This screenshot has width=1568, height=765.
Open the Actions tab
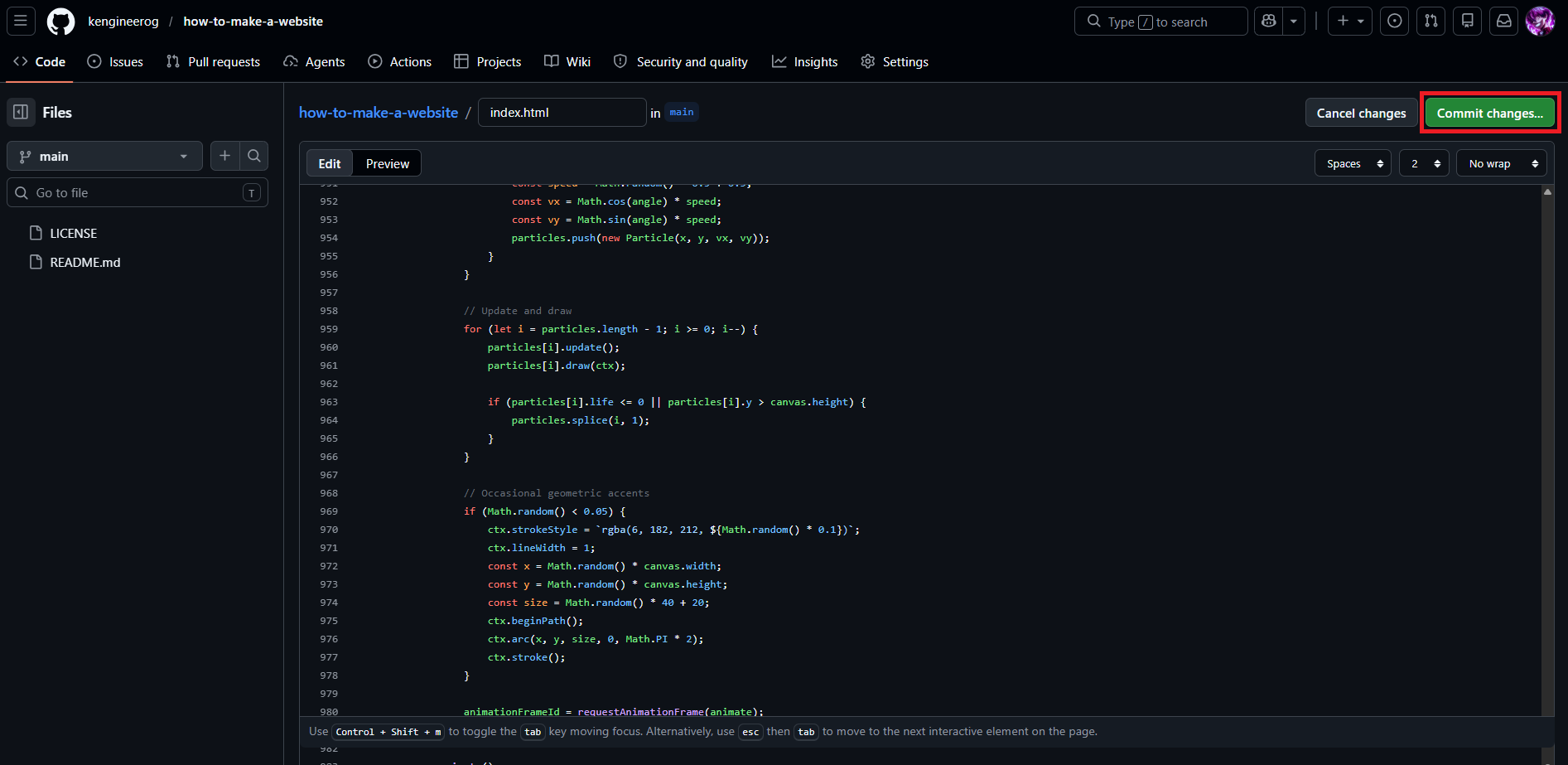400,62
